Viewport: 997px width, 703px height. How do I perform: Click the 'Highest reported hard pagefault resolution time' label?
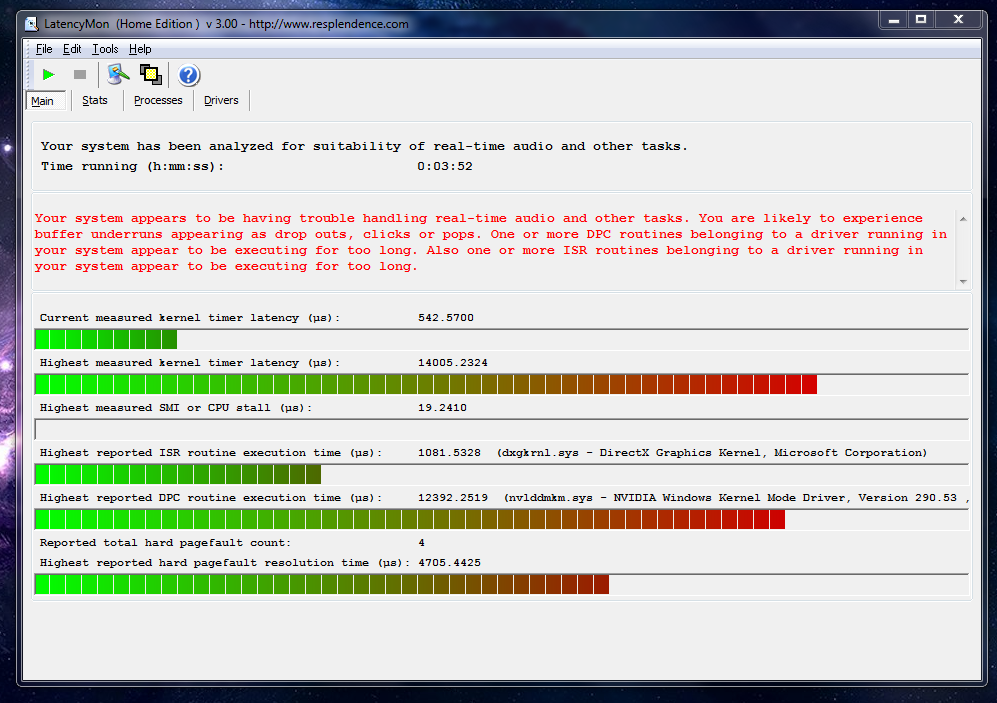point(225,563)
